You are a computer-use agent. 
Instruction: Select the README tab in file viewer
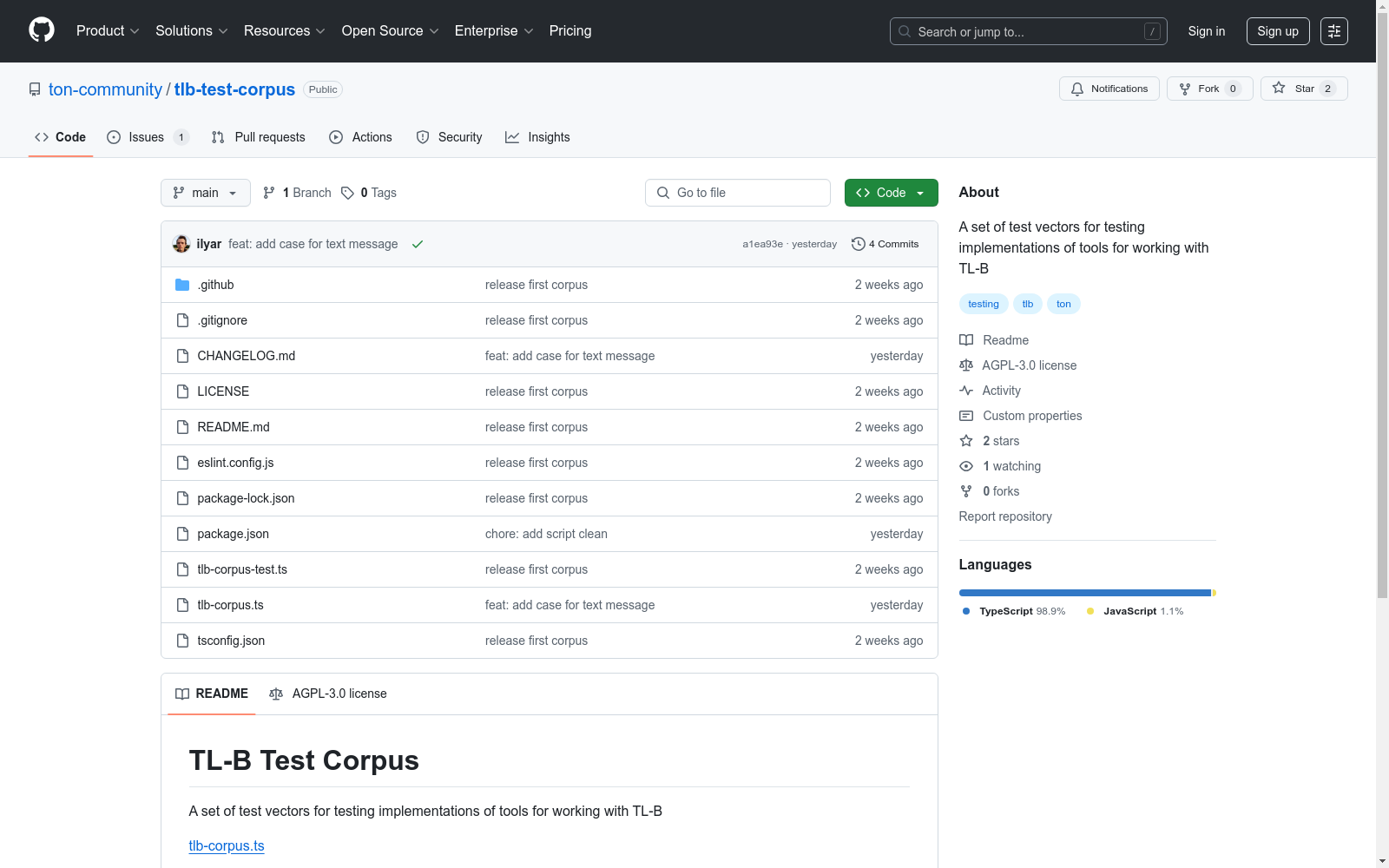click(x=212, y=694)
